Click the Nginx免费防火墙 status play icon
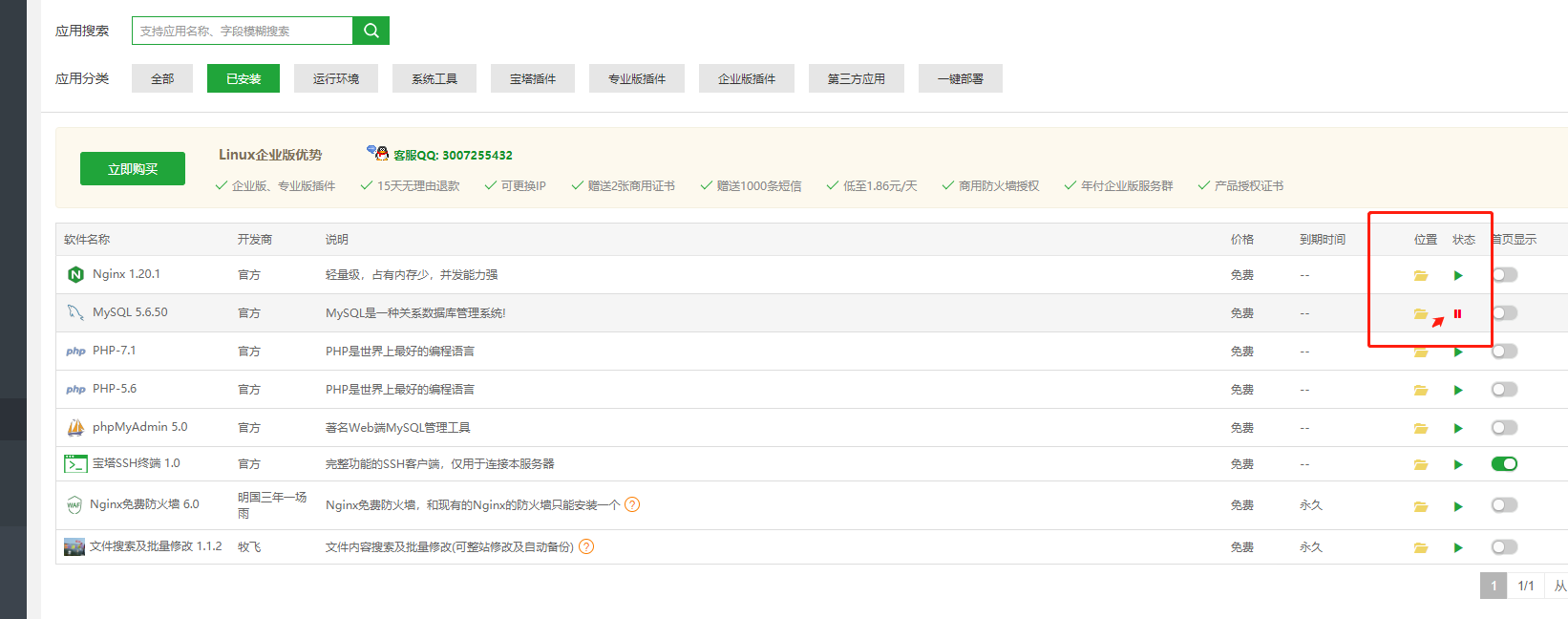This screenshot has width=1568, height=619. coord(1458,506)
